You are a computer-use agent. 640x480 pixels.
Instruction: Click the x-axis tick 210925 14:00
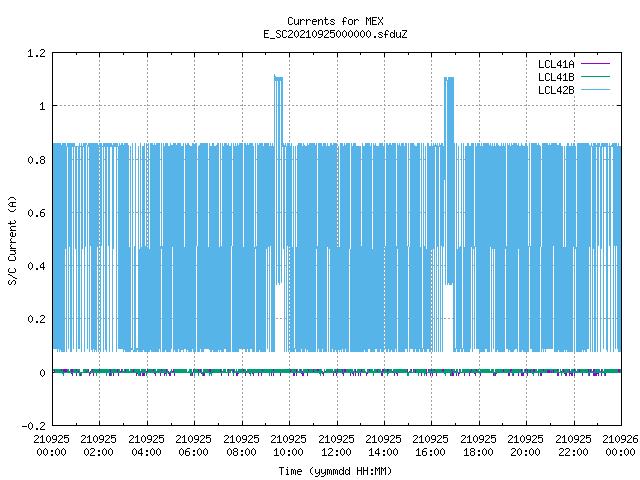tap(383, 445)
